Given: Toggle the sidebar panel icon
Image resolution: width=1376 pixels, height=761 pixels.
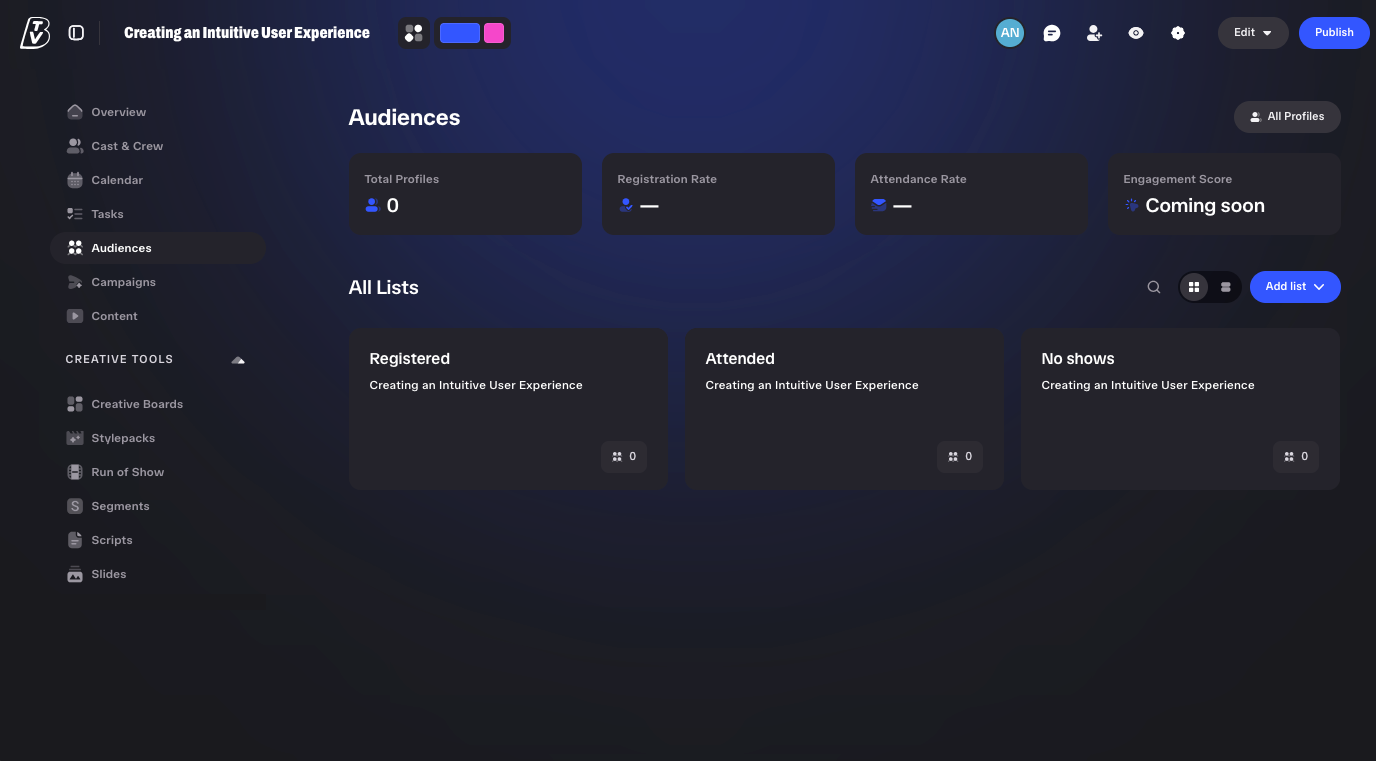Looking at the screenshot, I should [x=76, y=33].
